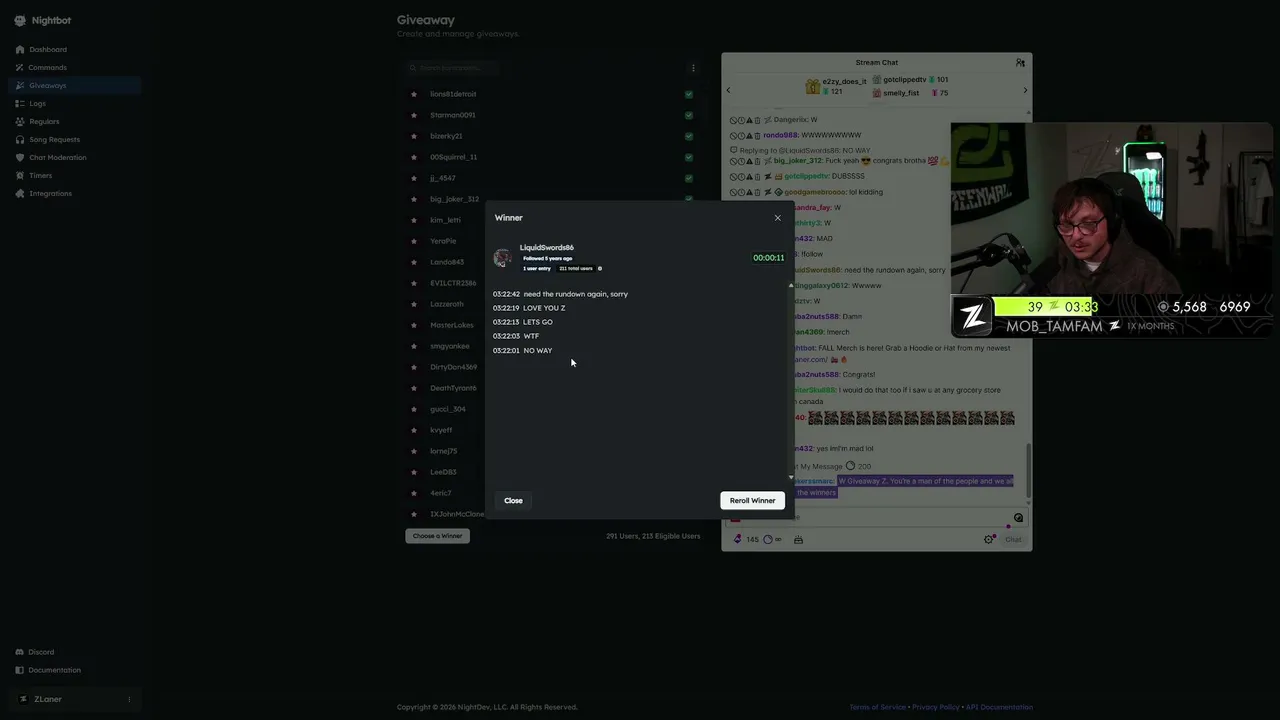
Task: Click the Song Requests music icon
Action: pyautogui.click(x=19, y=139)
